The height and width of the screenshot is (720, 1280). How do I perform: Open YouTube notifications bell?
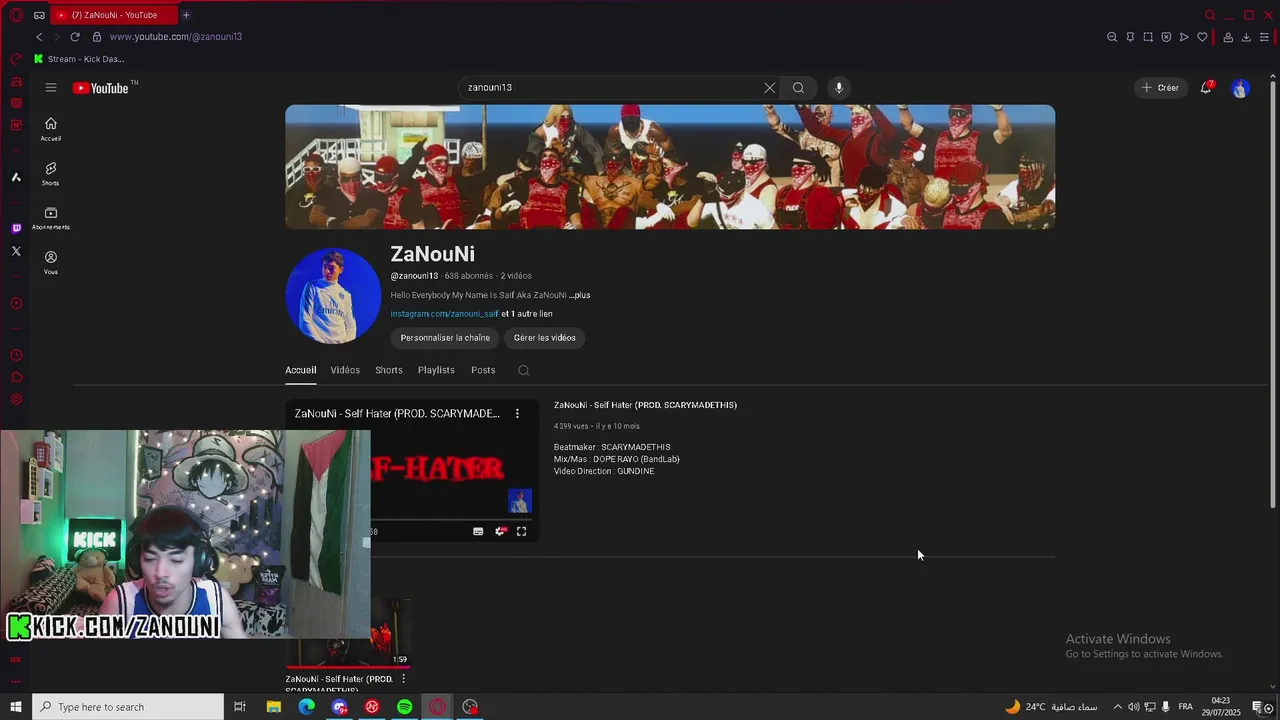(1207, 88)
